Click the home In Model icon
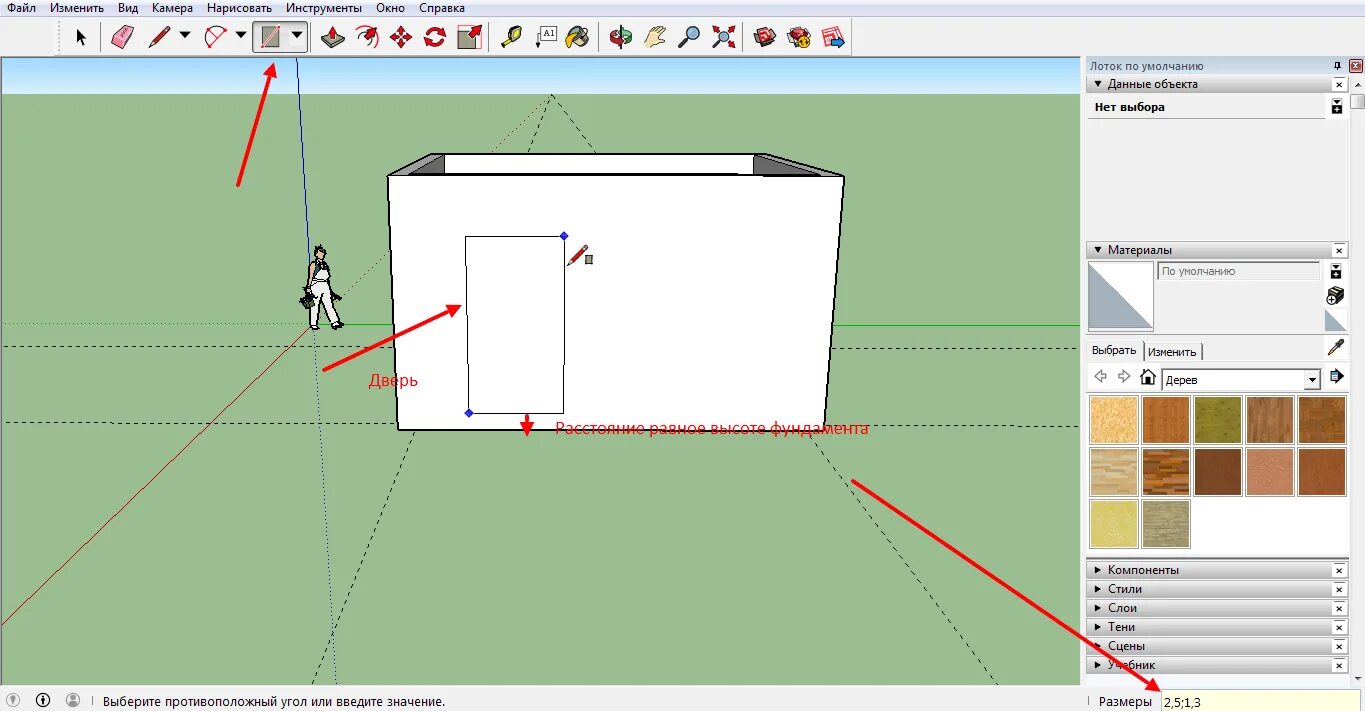Screen dimensions: 1365x711 pyautogui.click(x=1148, y=377)
